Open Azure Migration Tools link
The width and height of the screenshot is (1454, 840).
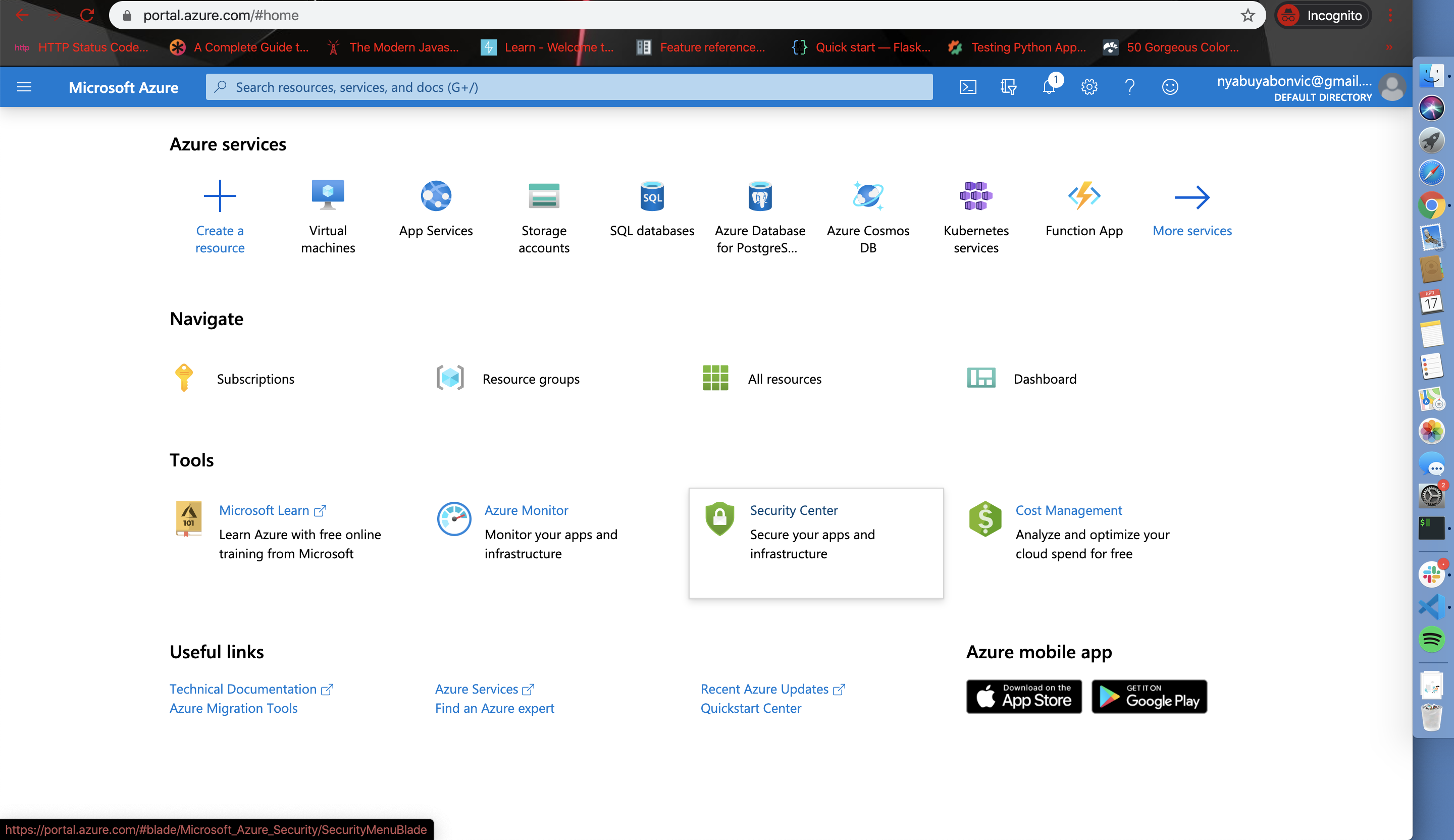pyautogui.click(x=233, y=708)
